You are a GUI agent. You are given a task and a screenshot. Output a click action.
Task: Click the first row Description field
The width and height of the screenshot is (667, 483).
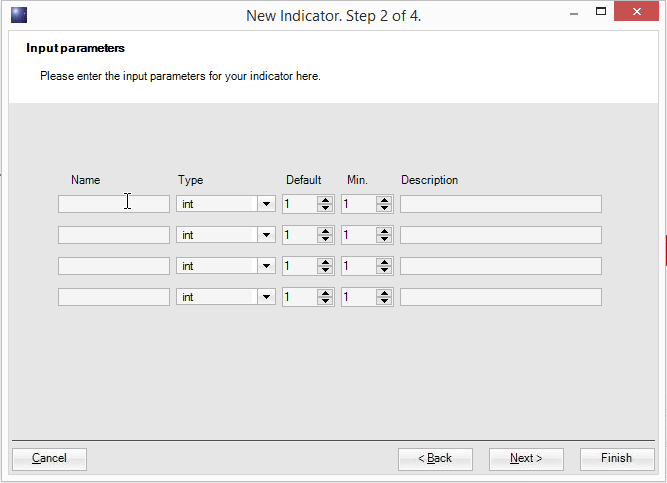point(501,204)
